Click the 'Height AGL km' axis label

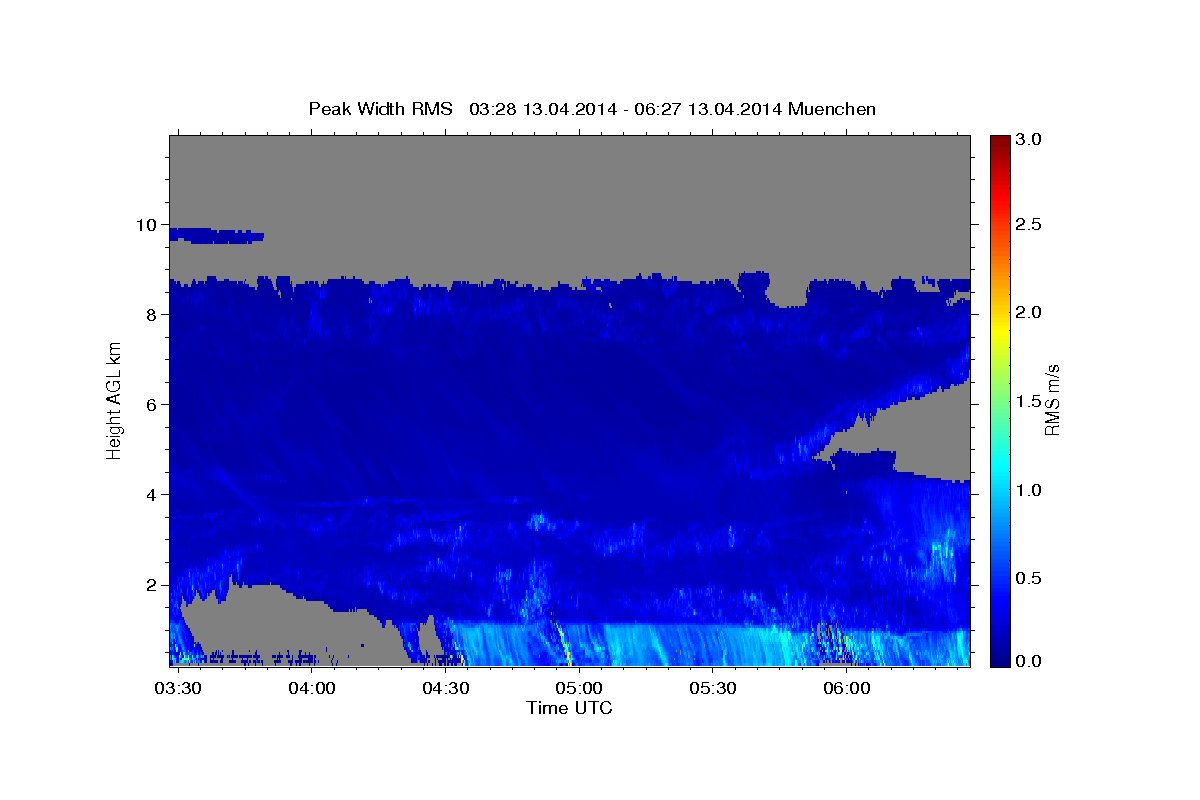[x=114, y=400]
